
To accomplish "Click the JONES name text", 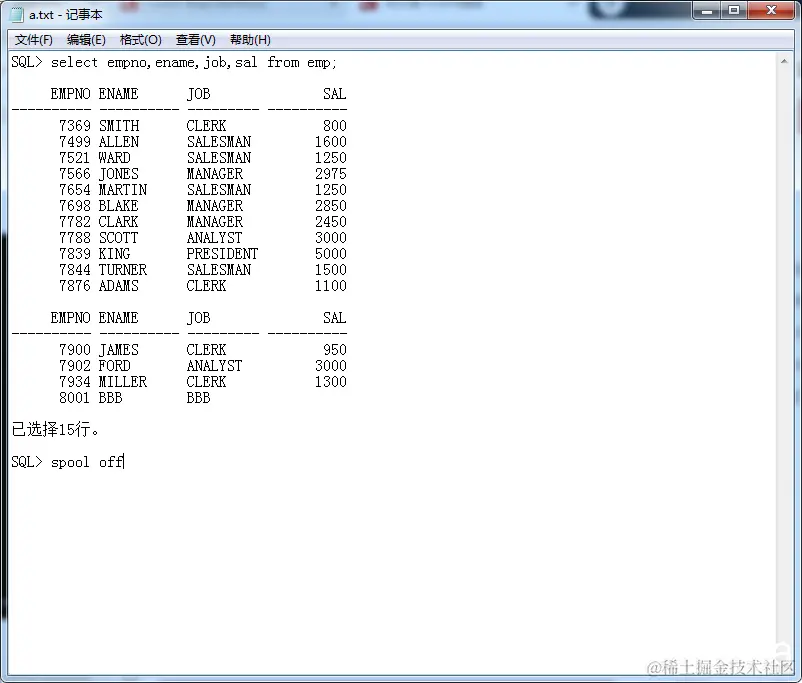I will tap(119, 174).
